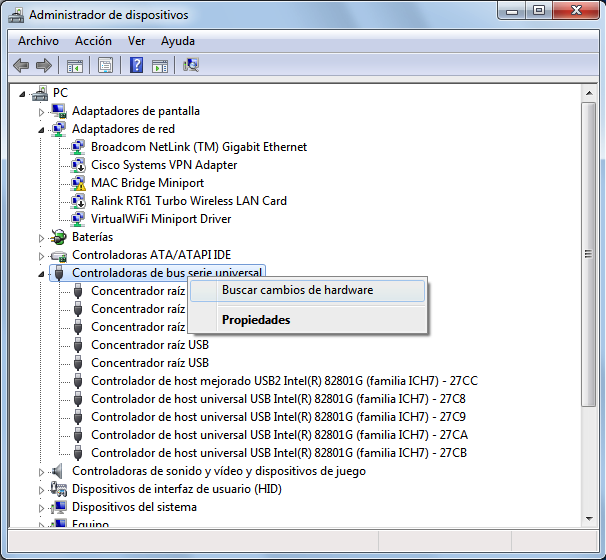Screen dimensions: 606x560
Task: Choose 'Buscar cambios de hardware' from context menu
Action: point(297,290)
